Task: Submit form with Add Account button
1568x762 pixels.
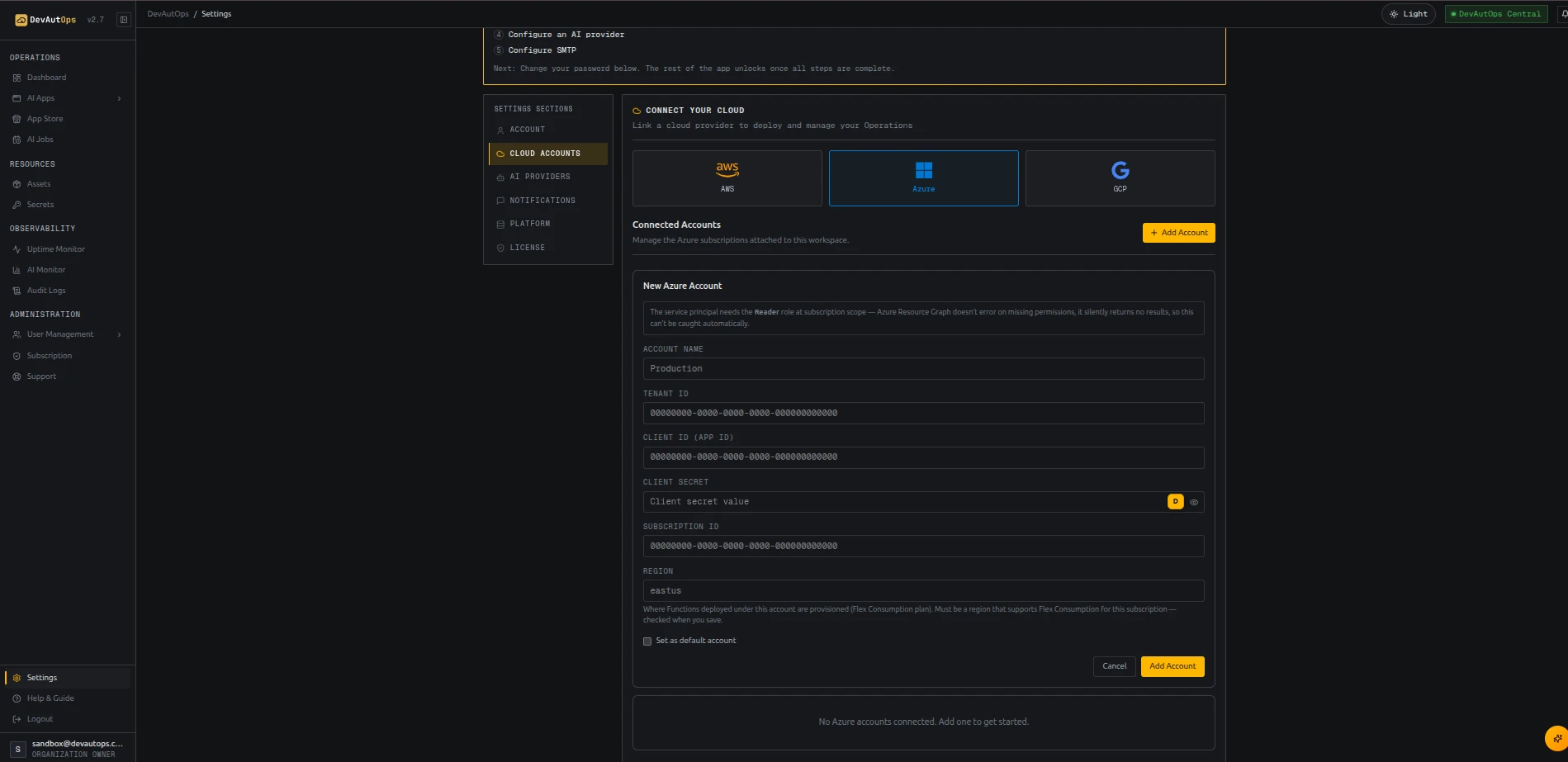Action: 1172,666
